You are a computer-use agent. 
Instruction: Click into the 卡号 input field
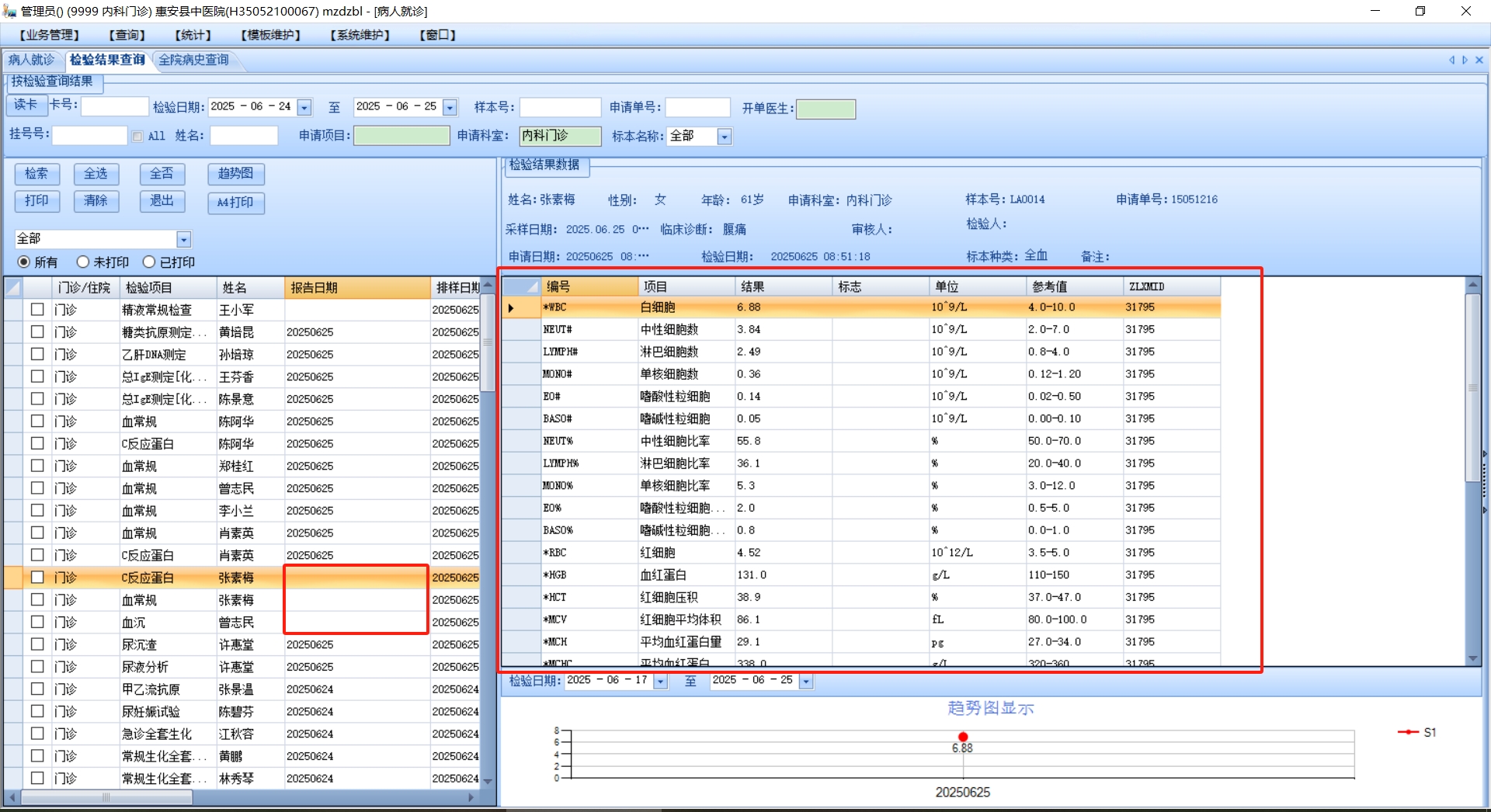(114, 106)
